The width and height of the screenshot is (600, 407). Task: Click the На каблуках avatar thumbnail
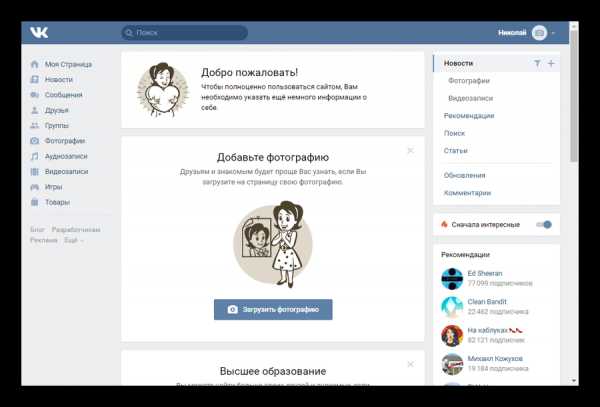(x=452, y=335)
